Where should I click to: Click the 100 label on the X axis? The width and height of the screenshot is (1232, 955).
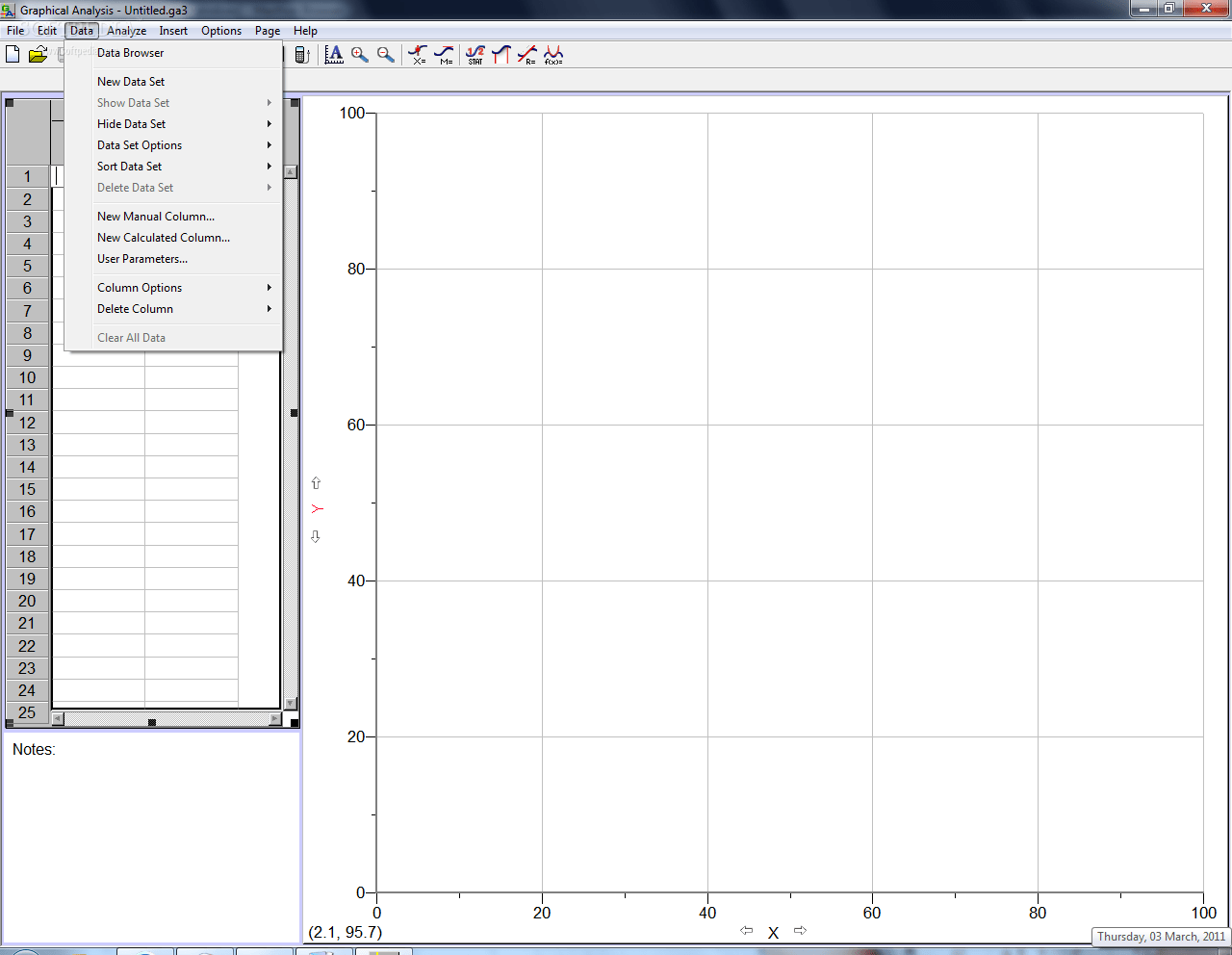tap(1204, 913)
